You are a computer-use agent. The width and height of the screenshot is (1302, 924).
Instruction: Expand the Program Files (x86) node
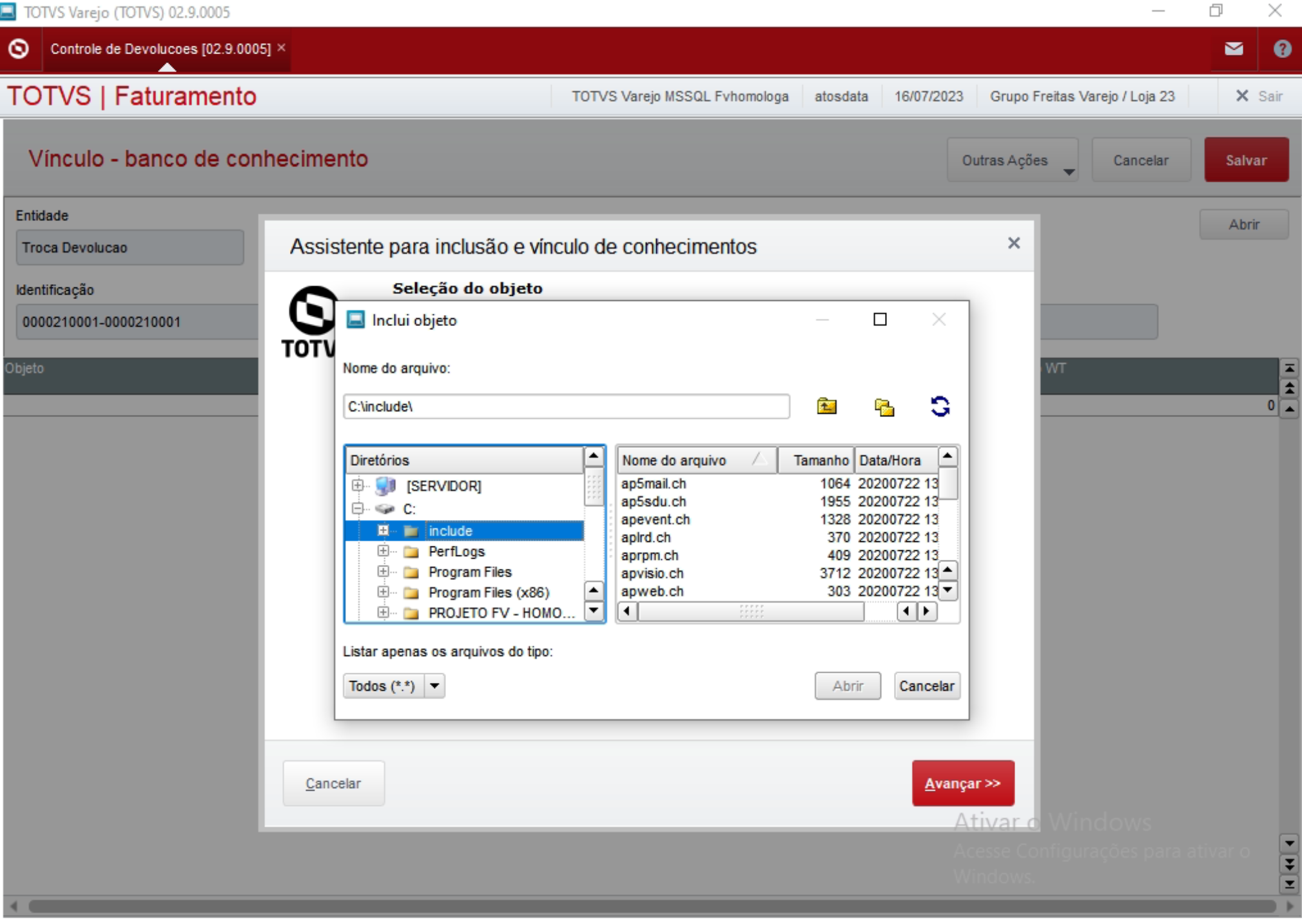tap(383, 592)
